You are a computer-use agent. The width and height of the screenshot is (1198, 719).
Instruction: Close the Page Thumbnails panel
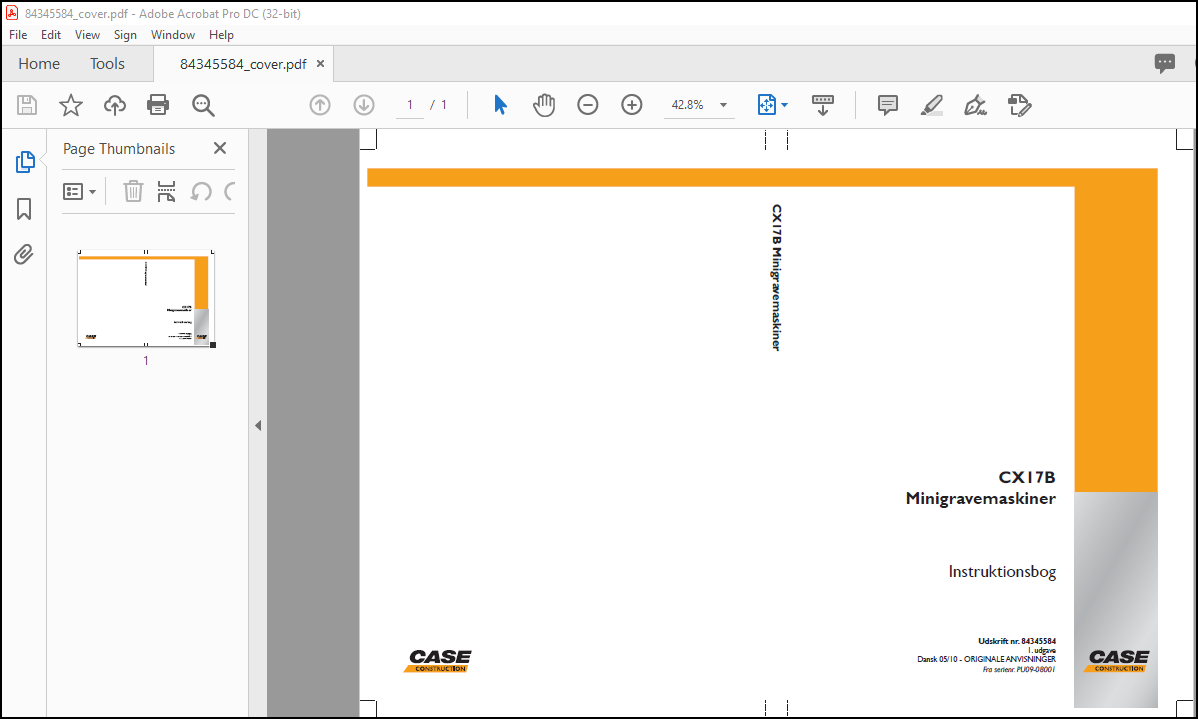(220, 148)
